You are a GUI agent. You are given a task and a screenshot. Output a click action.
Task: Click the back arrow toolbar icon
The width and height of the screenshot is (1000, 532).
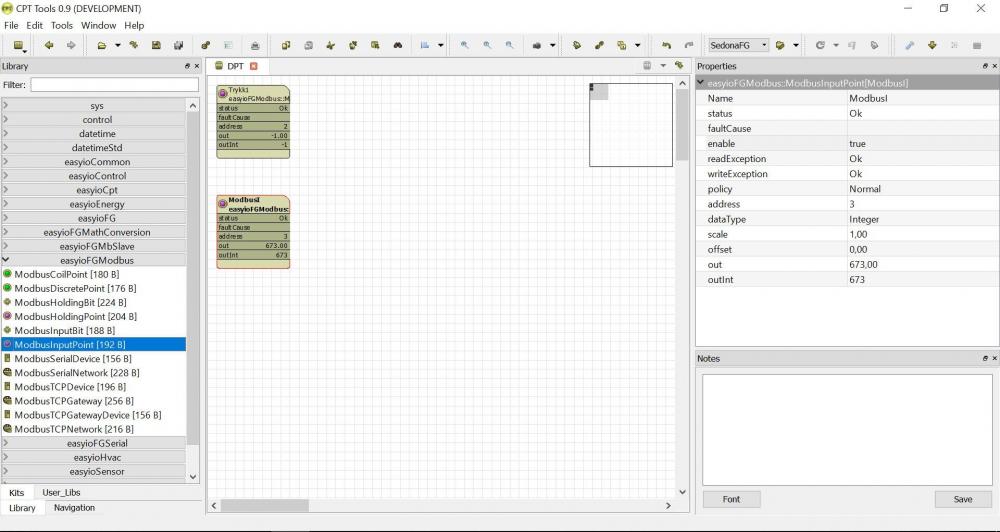49,45
